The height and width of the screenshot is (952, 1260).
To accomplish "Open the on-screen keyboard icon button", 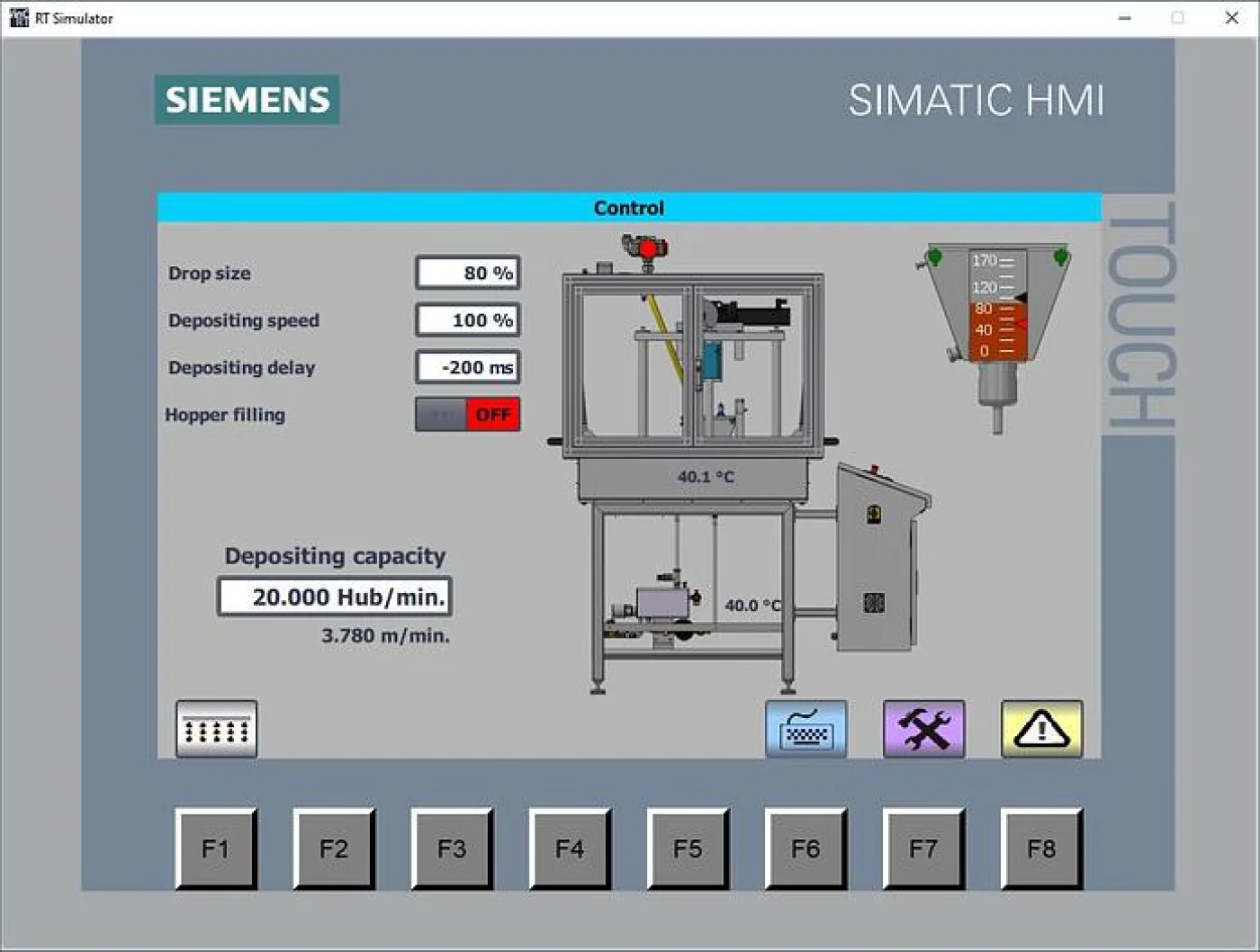I will pos(806,728).
